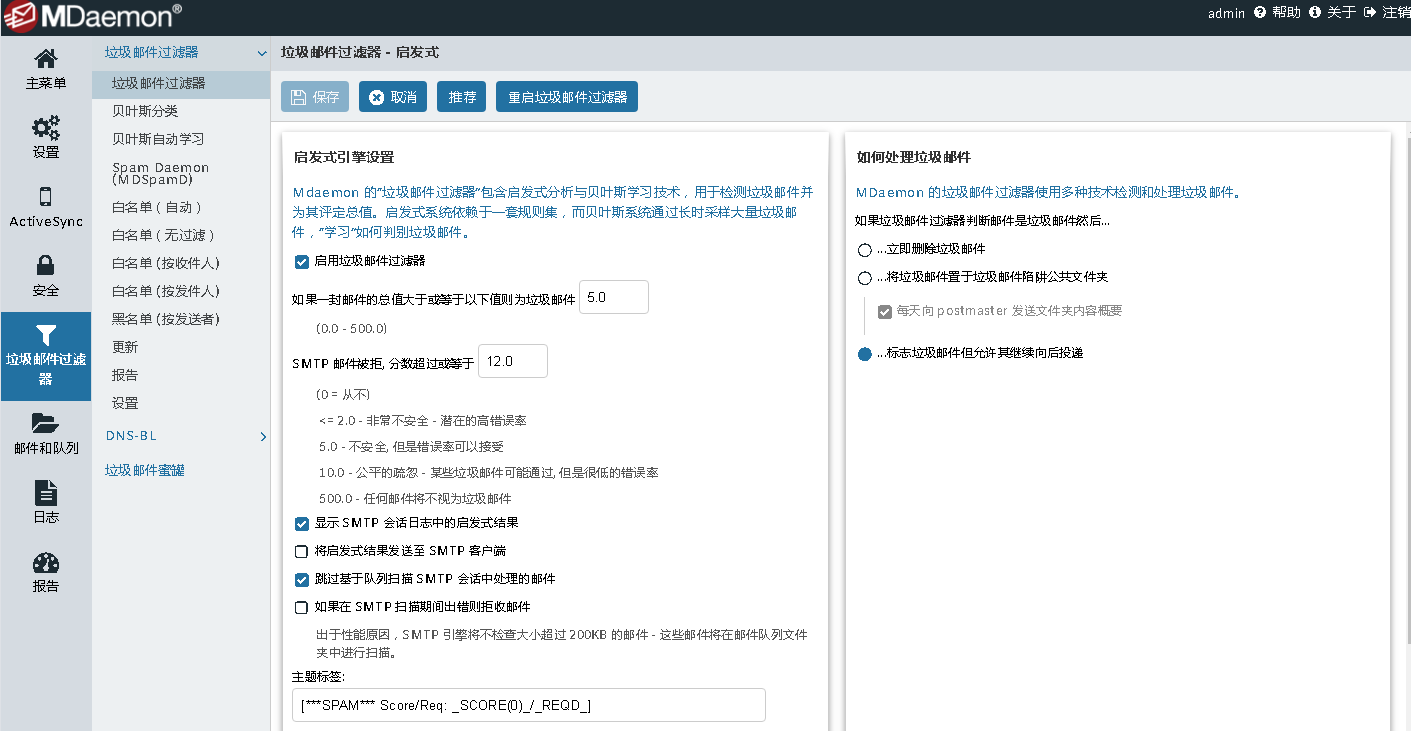
Task: Click the 取消 cancel button
Action: coord(393,97)
